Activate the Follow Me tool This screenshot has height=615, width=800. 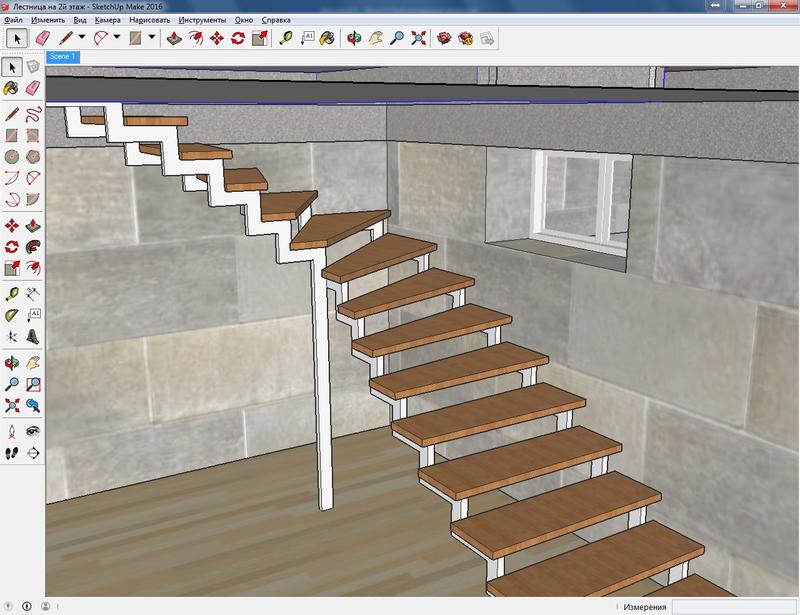[32, 246]
